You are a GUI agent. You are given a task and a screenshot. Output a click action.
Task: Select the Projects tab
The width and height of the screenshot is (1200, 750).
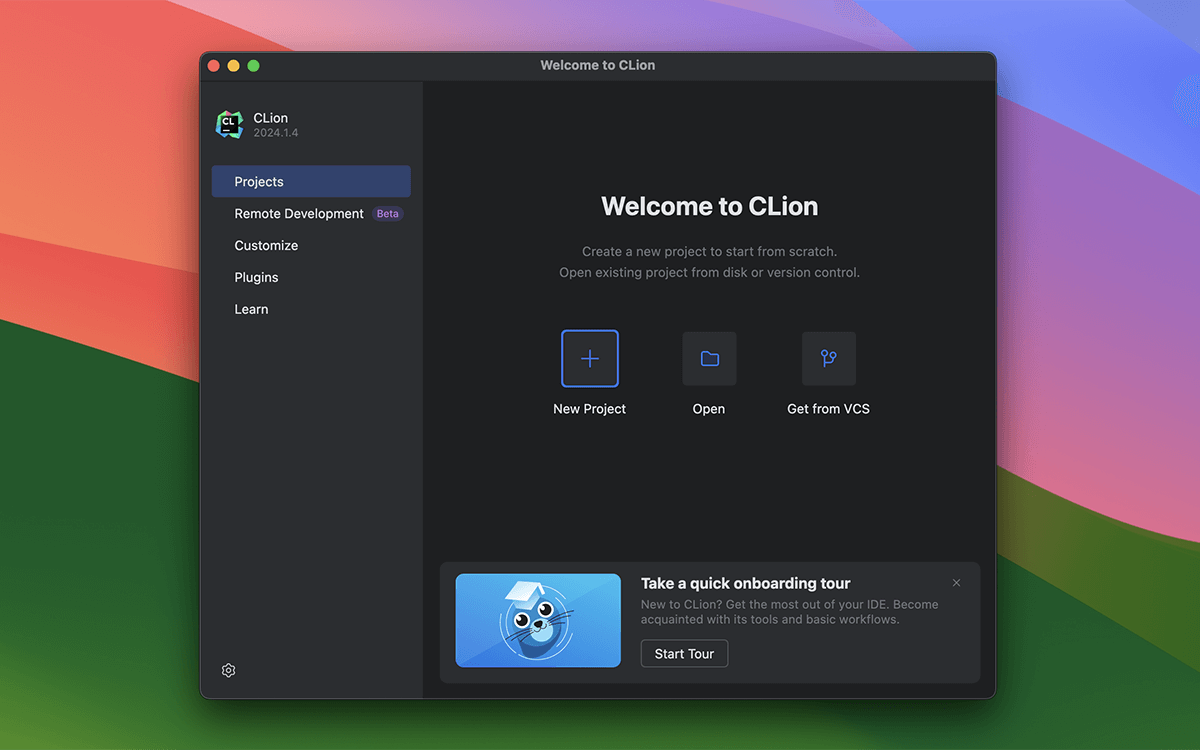pos(311,181)
